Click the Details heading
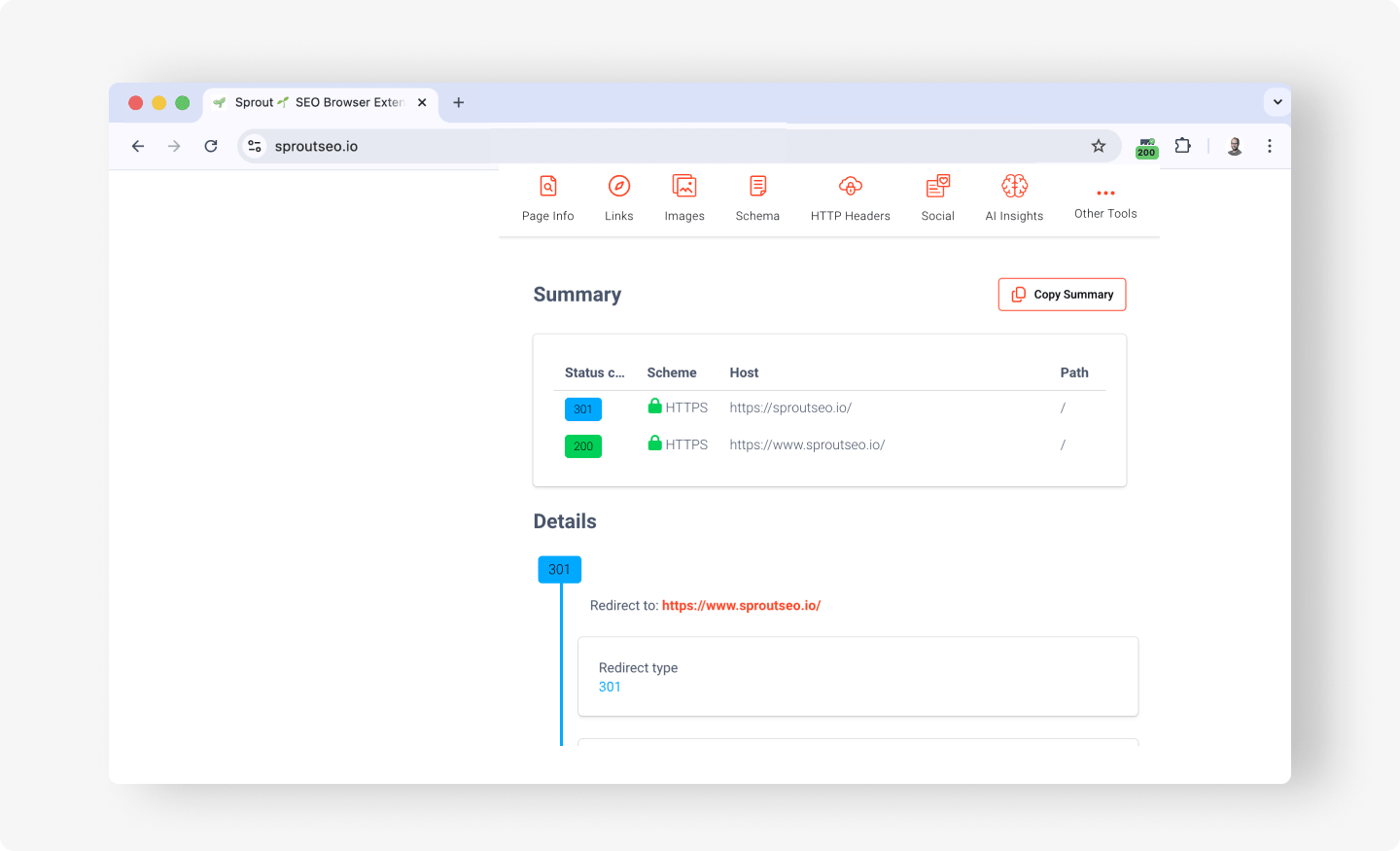Viewport: 1400px width, 851px height. tap(565, 521)
